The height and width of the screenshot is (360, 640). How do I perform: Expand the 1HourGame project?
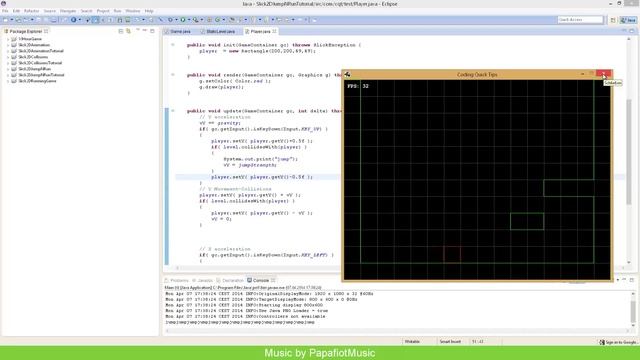pyautogui.click(x=8, y=39)
